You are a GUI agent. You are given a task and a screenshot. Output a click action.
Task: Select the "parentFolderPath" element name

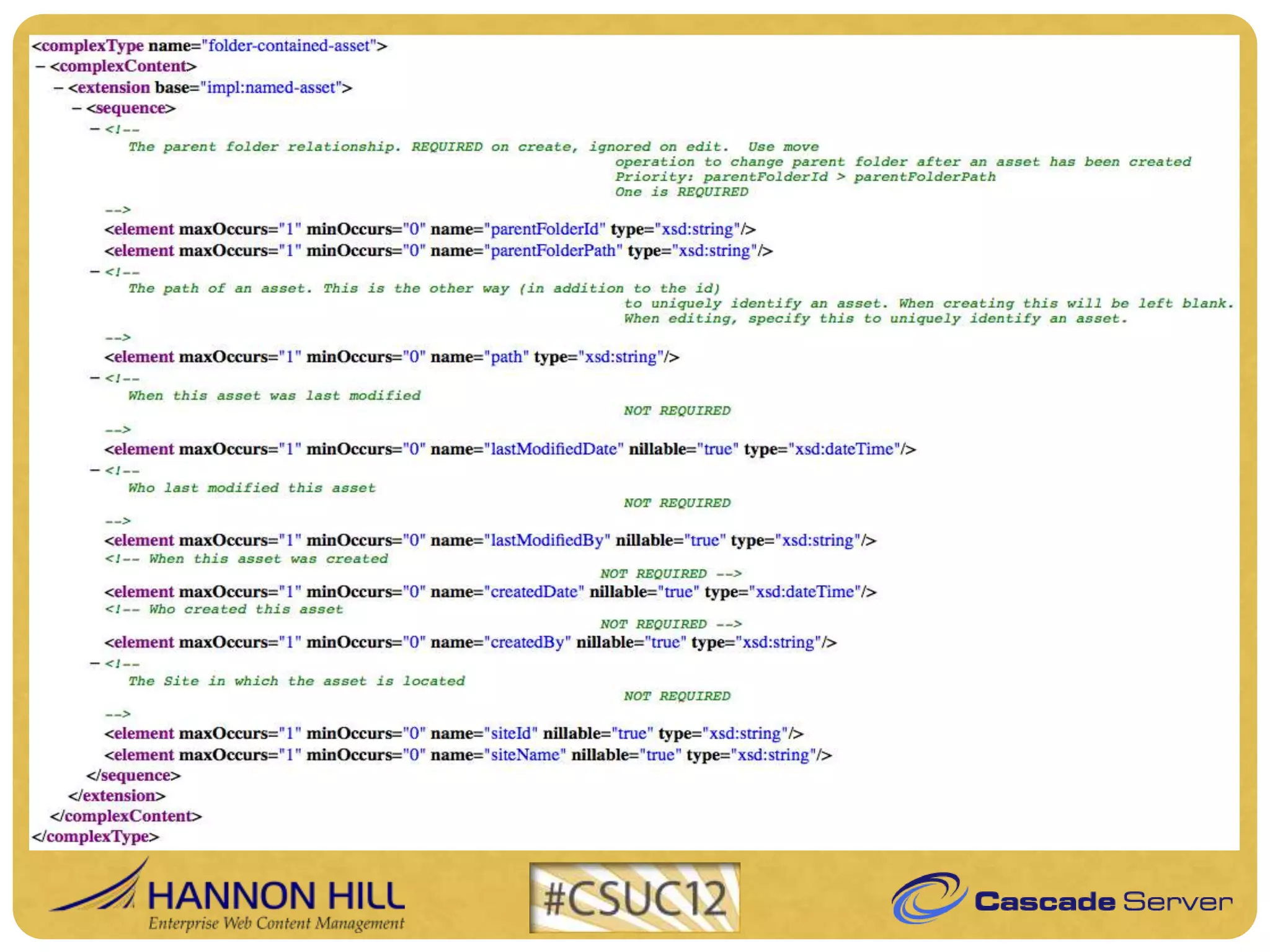pos(553,251)
